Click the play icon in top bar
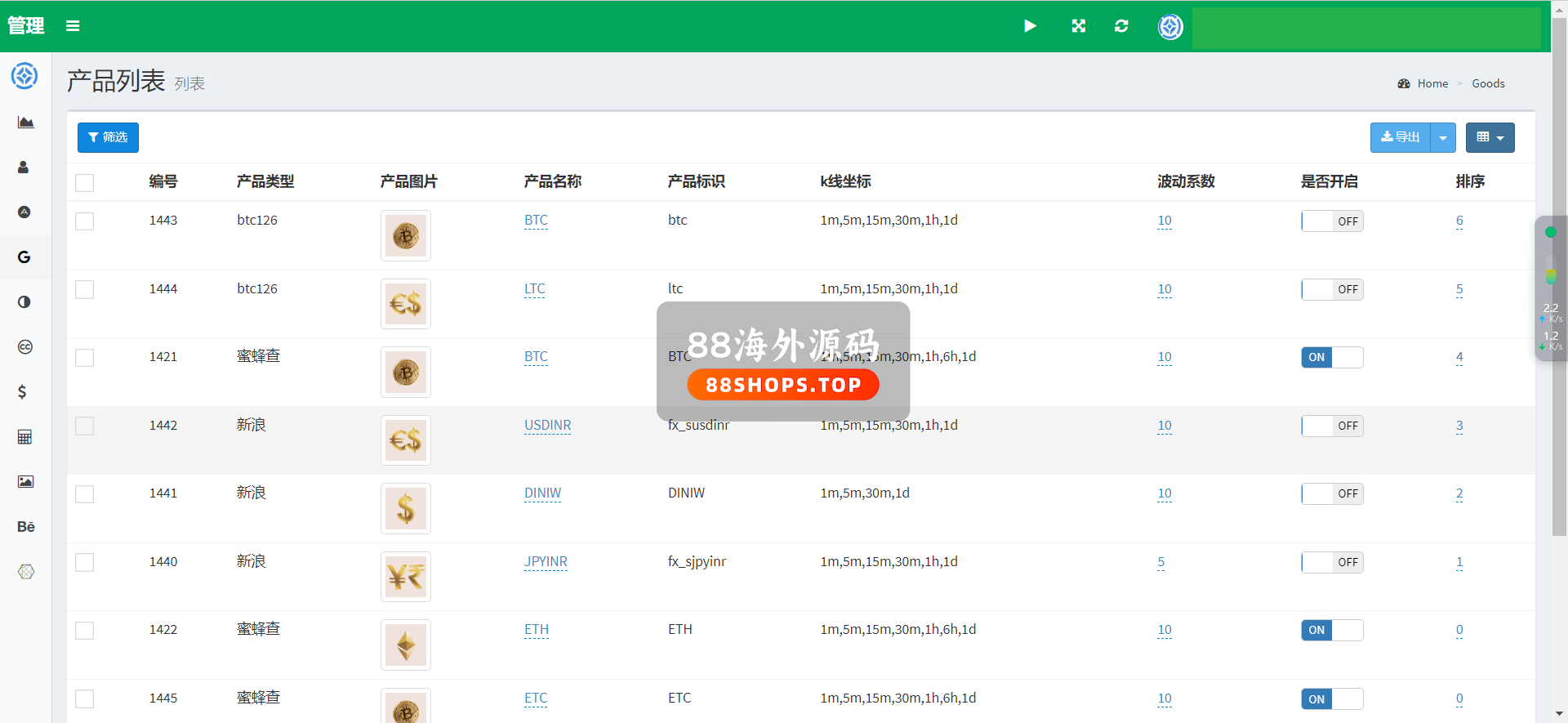Image resolution: width=1568 pixels, height=723 pixels. tap(1030, 26)
